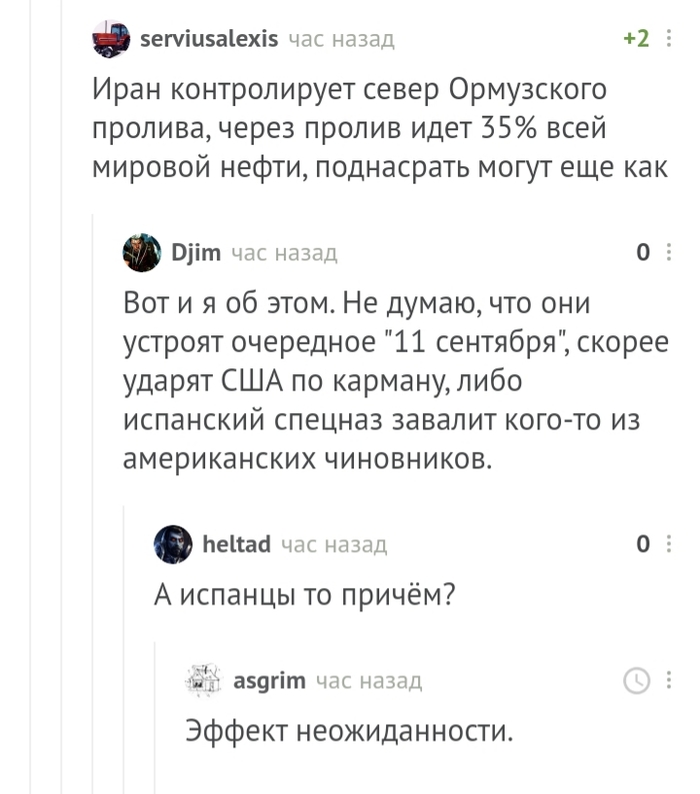Click the comment text "Эффект неожиданности."
The image size is (700, 794).
tap(349, 731)
